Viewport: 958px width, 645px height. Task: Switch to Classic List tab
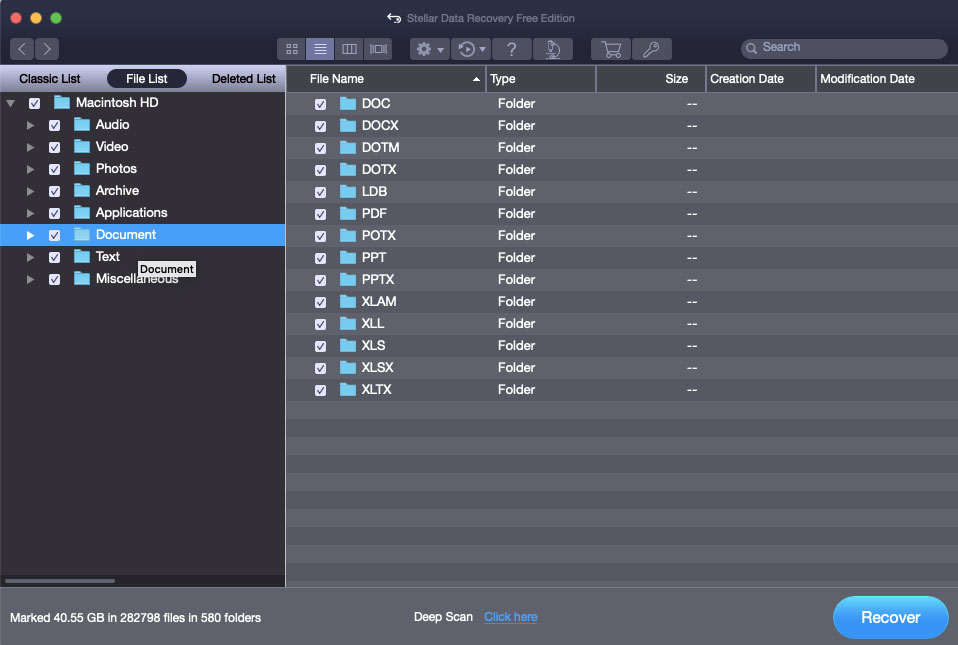point(49,79)
